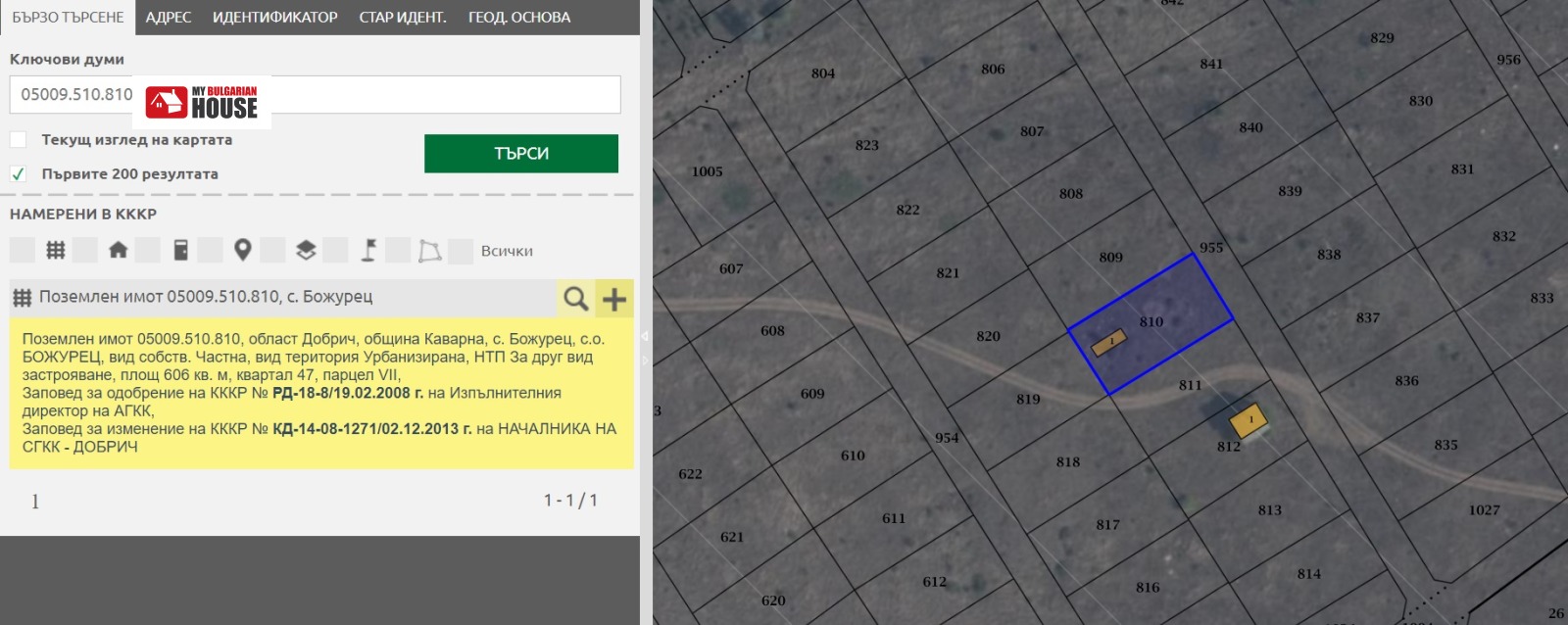Tick the checkbox beside 'Всички'

coord(461,251)
